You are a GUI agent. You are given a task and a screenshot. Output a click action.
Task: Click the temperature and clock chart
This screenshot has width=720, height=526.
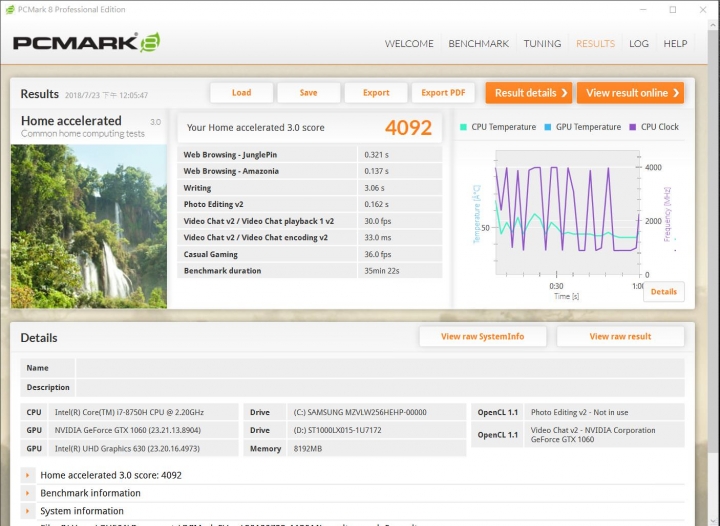tap(567, 213)
